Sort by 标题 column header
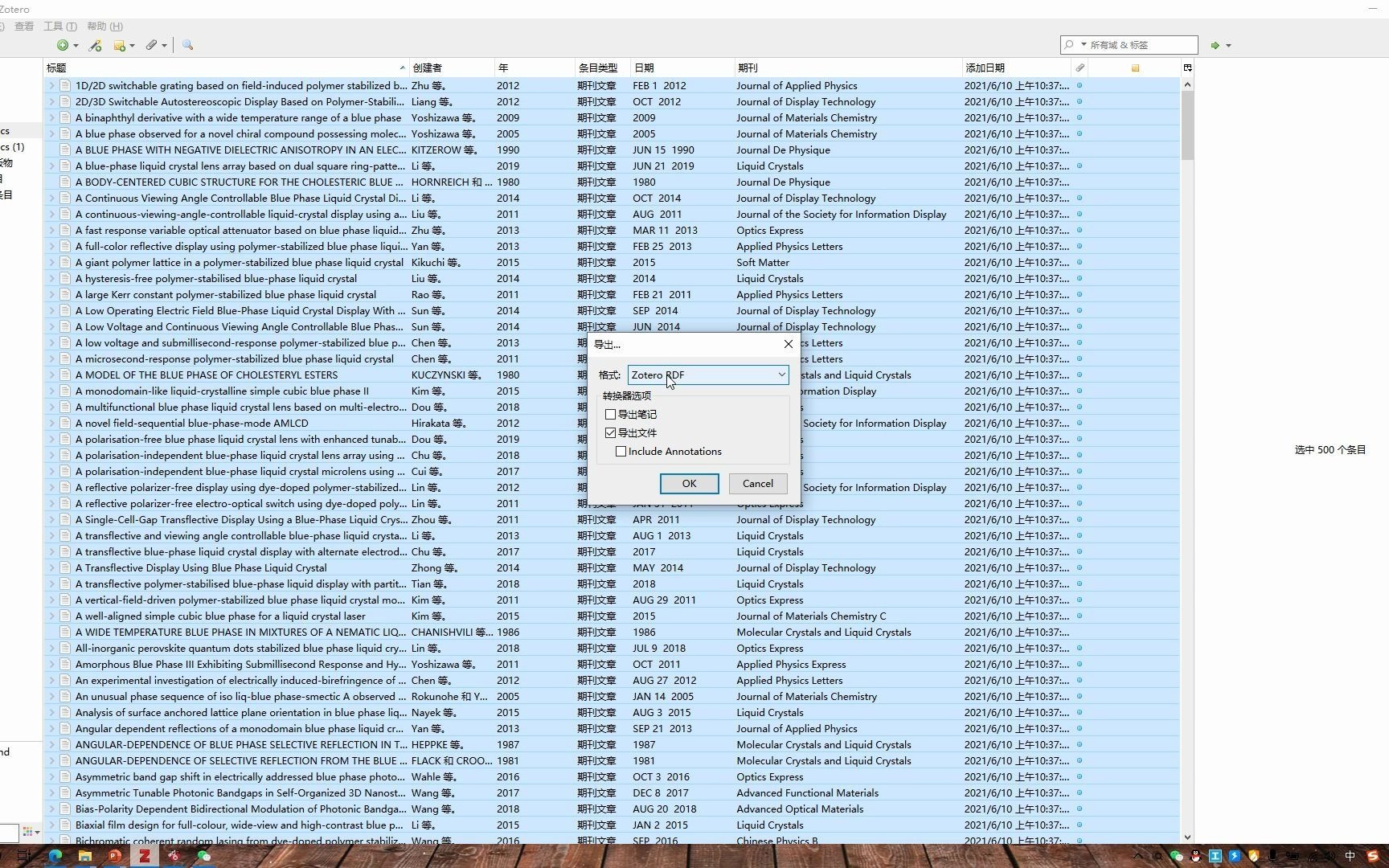Viewport: 1389px width, 868px height. (x=226, y=68)
